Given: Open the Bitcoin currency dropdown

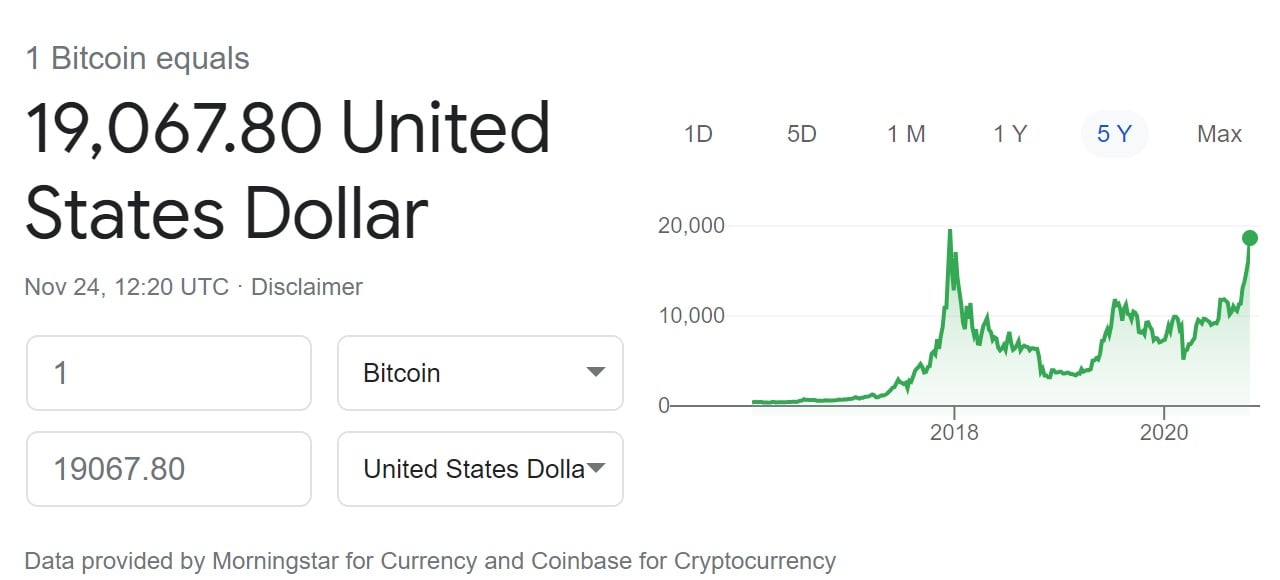Looking at the screenshot, I should coord(481,373).
